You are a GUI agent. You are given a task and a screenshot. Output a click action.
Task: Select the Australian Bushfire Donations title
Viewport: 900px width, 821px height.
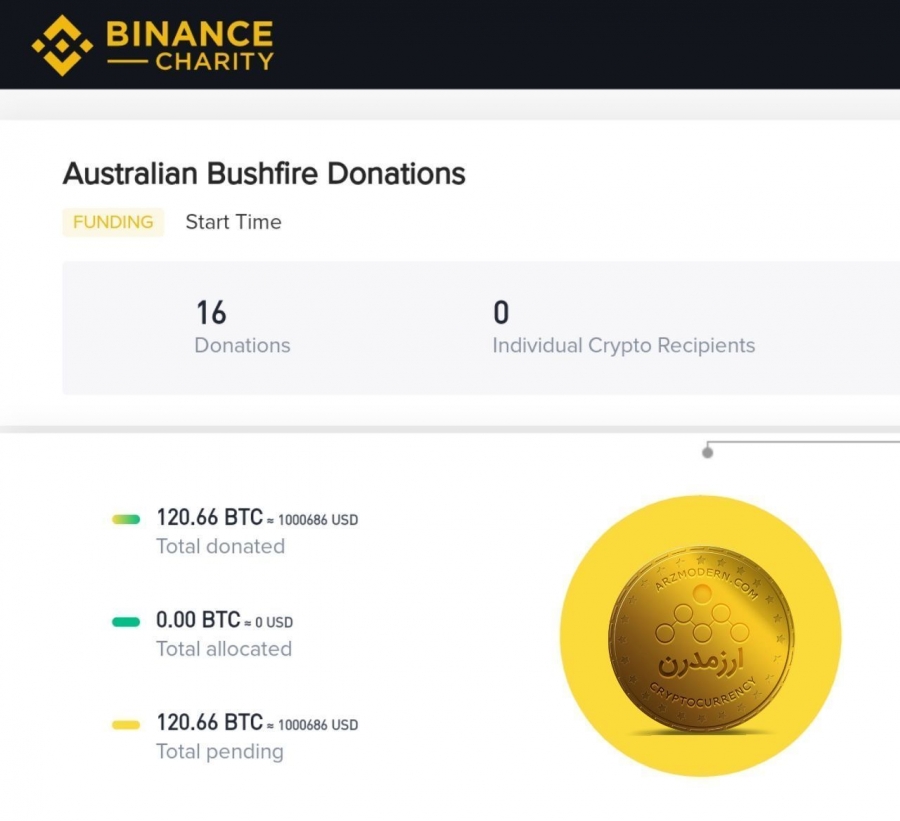(264, 173)
